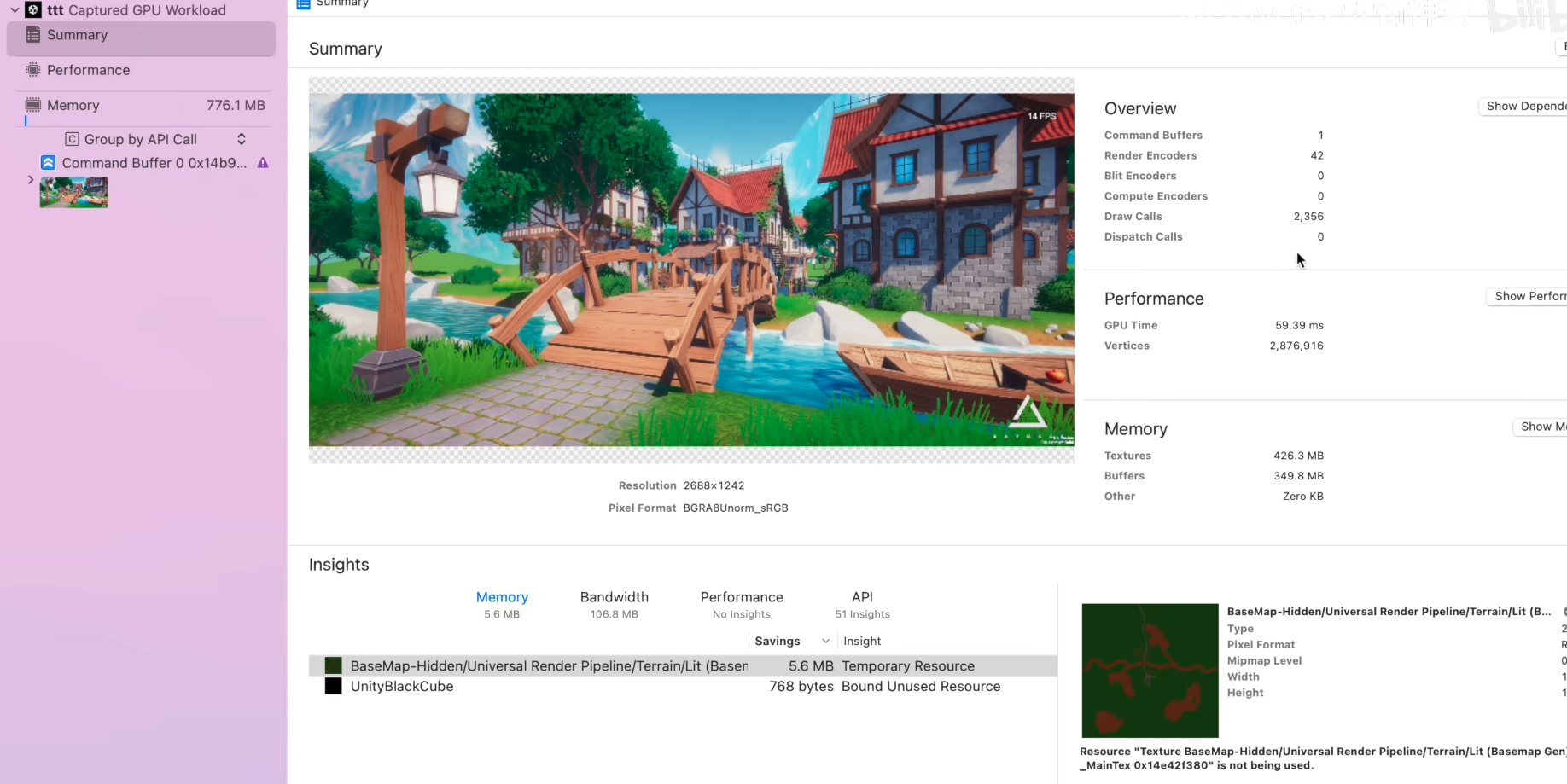
Task: Click the Textures memory value 426.3 MB
Action: coord(1298,456)
